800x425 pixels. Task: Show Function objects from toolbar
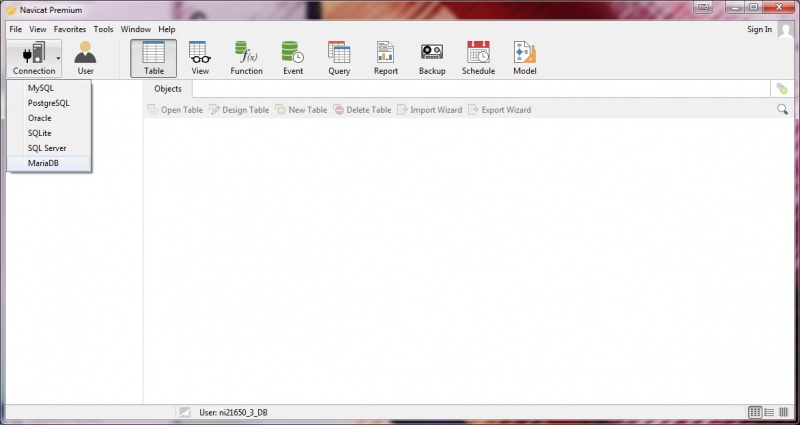246,58
